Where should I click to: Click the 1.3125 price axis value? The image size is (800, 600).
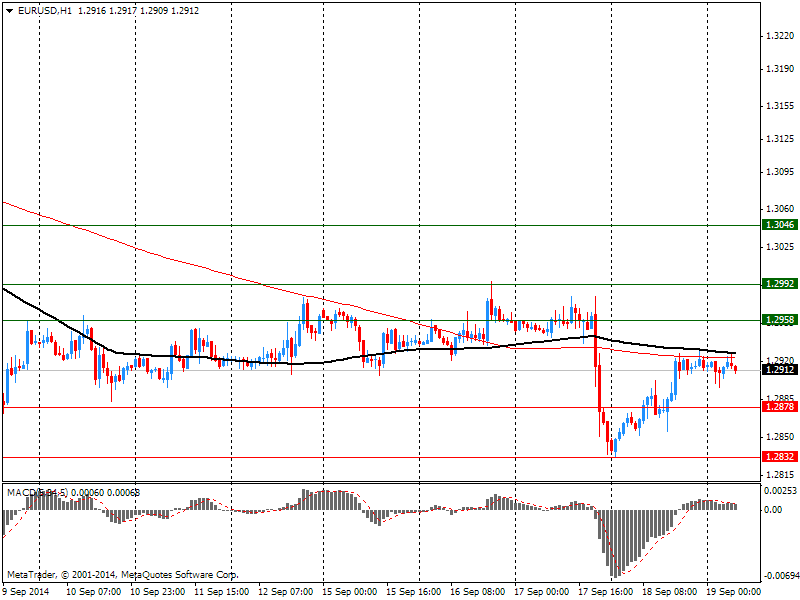(780, 139)
